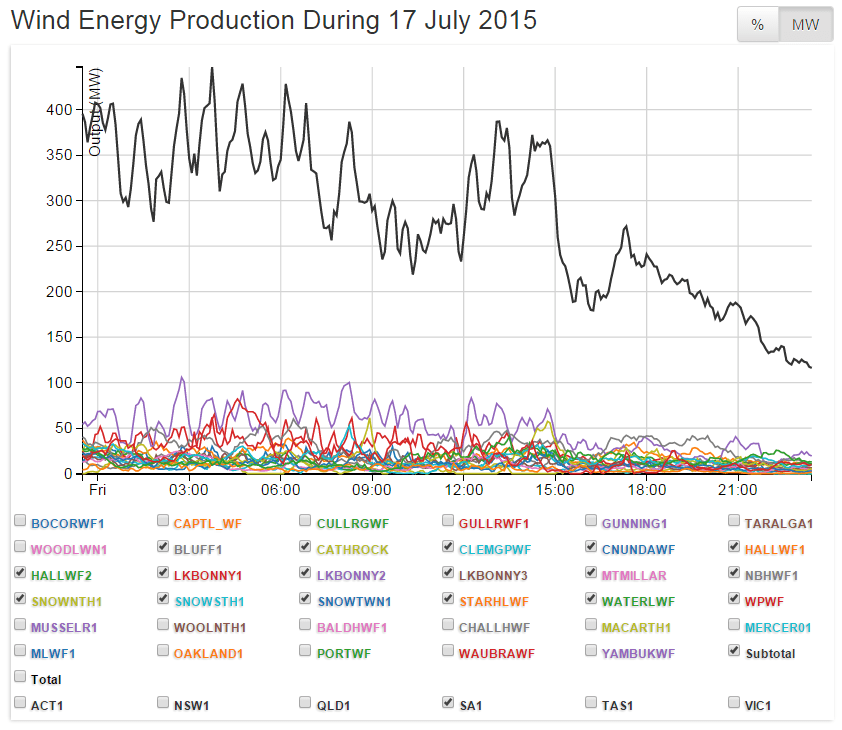Turn off SNOWTWN1 series
842x730 pixels.
306,600
